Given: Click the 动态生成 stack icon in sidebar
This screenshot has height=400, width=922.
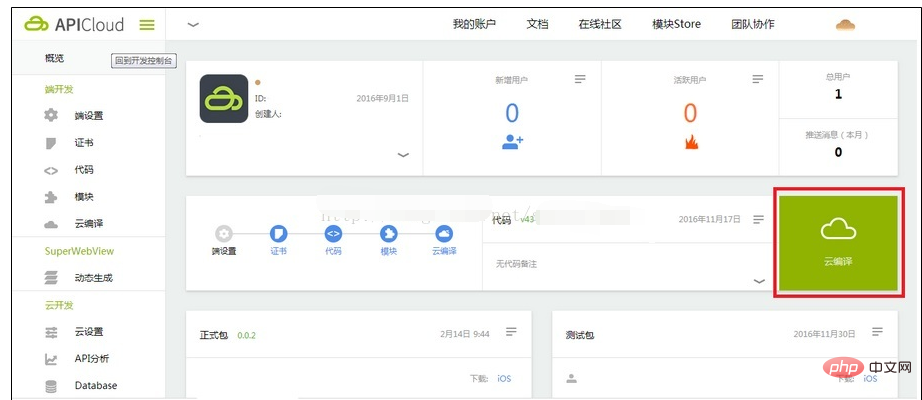Looking at the screenshot, I should [x=51, y=278].
